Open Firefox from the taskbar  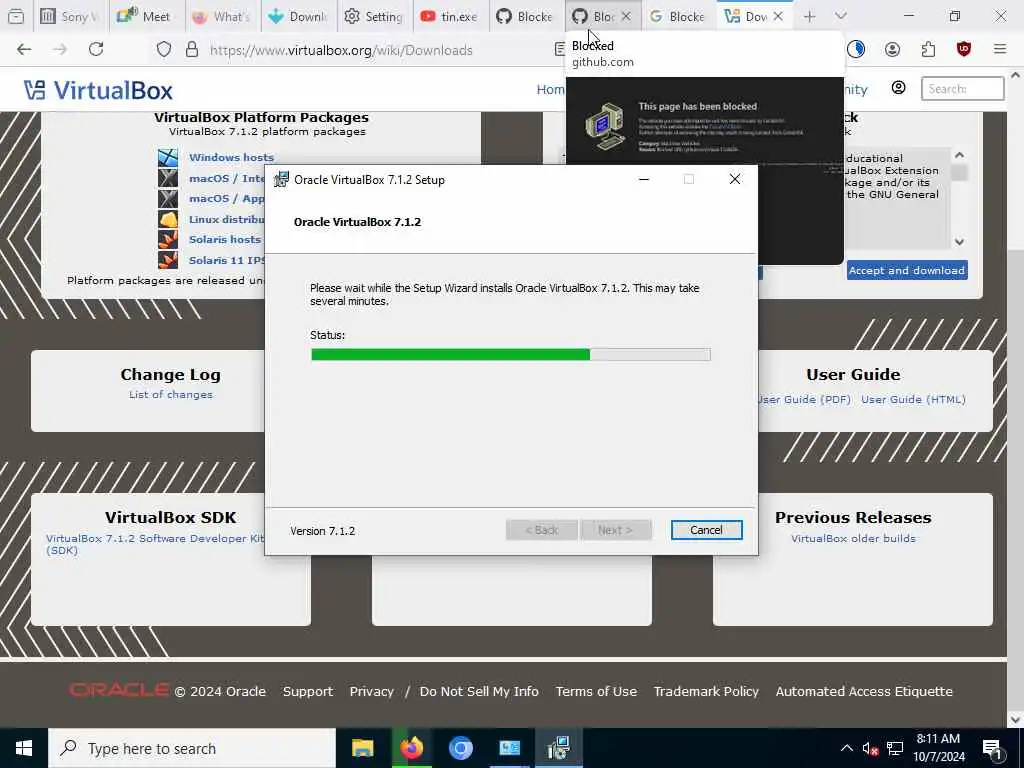click(411, 748)
